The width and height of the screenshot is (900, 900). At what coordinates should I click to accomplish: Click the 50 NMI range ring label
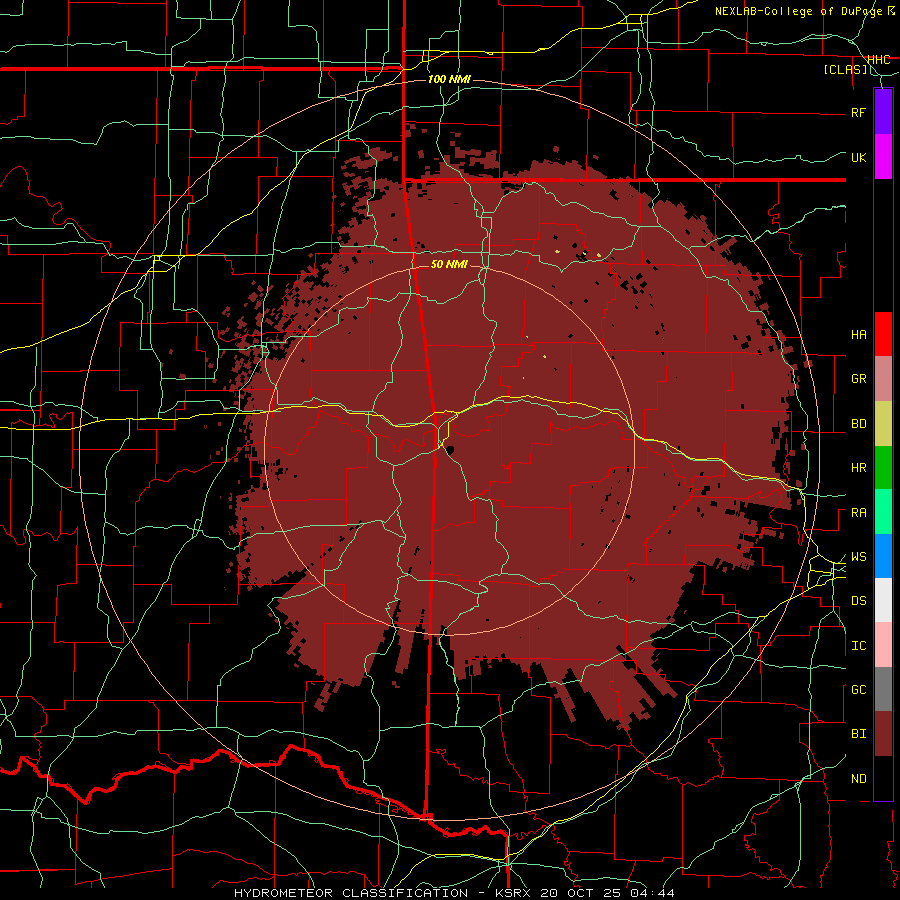tap(449, 264)
